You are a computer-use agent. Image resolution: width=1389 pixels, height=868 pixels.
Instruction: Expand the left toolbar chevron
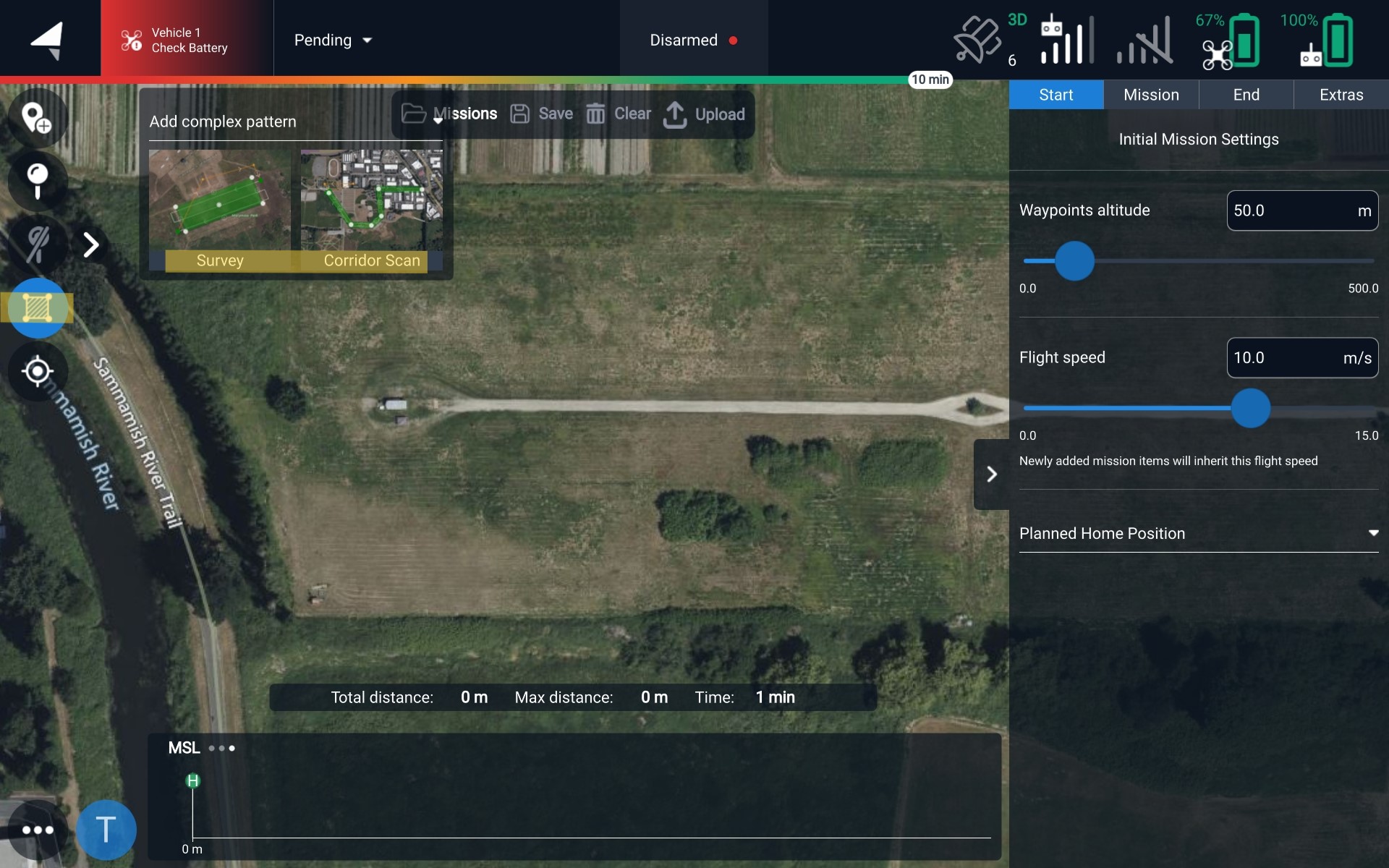coord(90,245)
